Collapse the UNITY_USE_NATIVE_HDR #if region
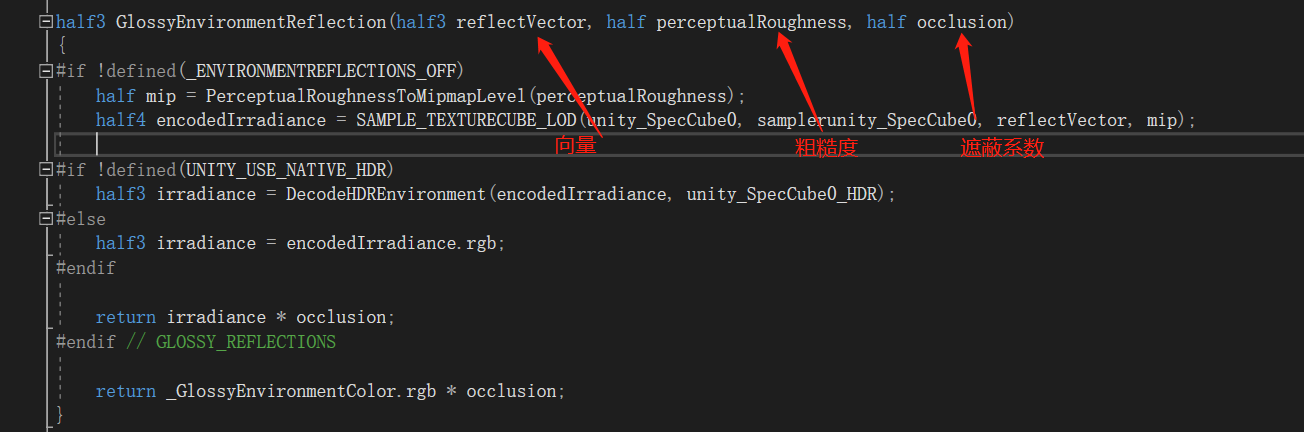Screen dimensions: 1304x432 point(45,170)
